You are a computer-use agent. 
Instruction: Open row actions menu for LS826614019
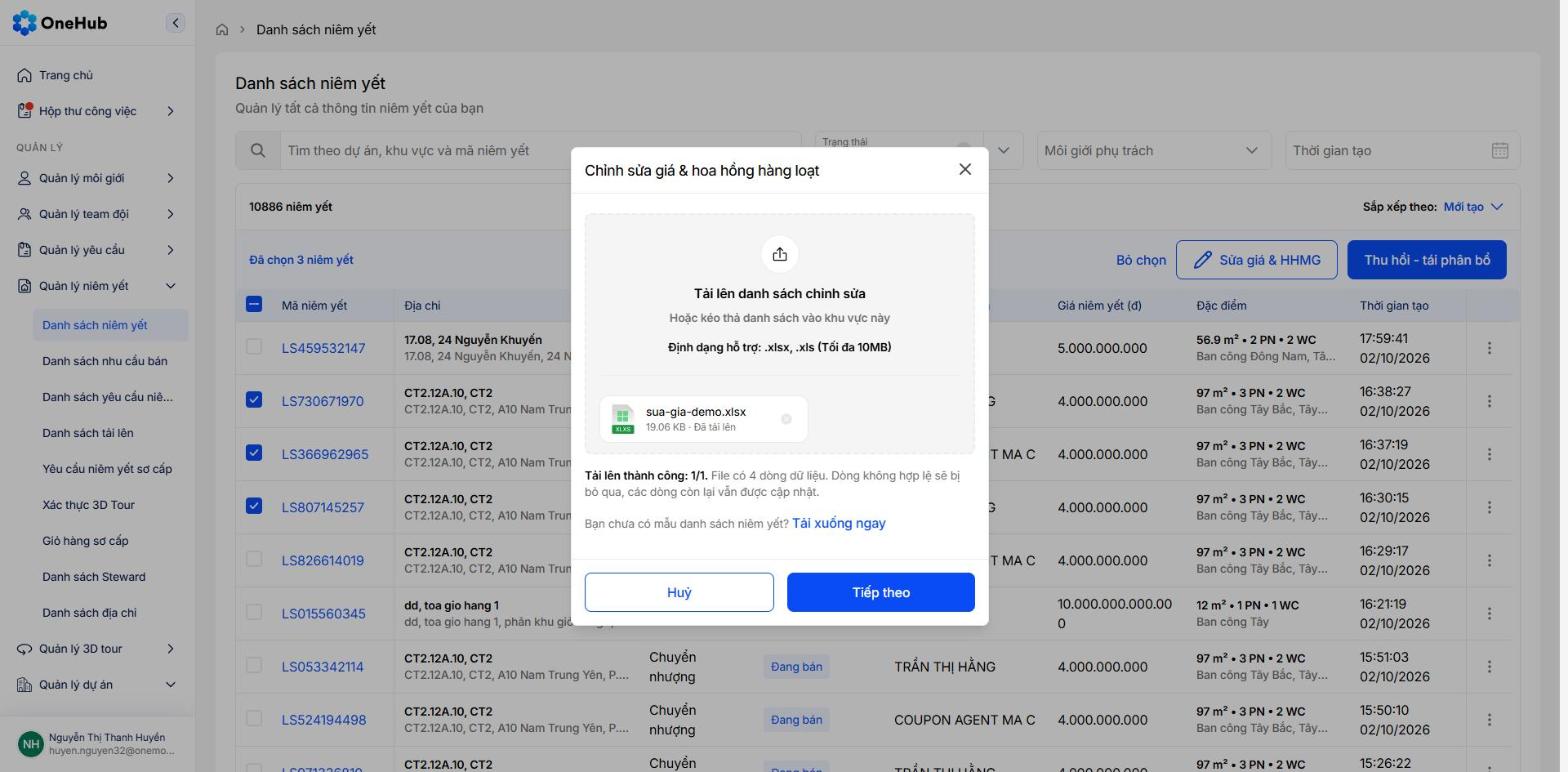[x=1489, y=560]
